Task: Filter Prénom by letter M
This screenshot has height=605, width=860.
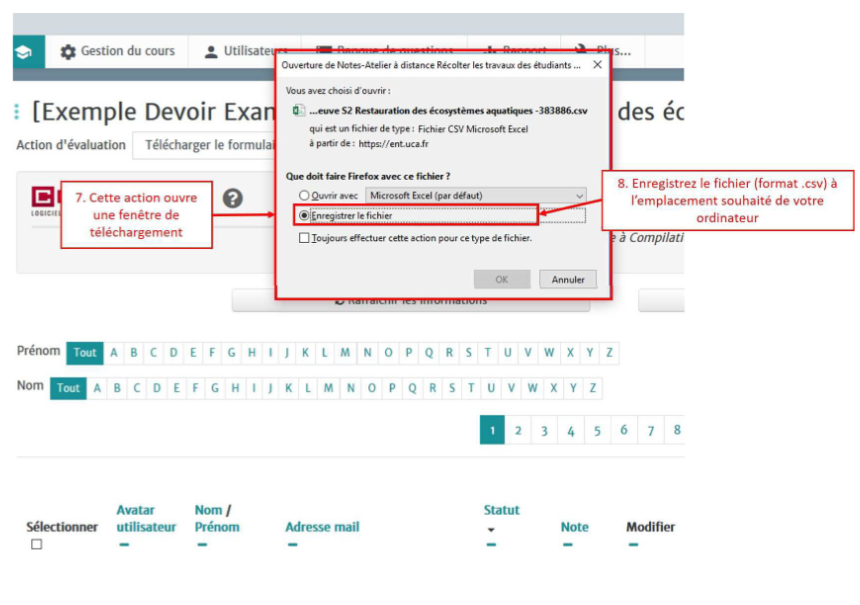Action: (345, 353)
